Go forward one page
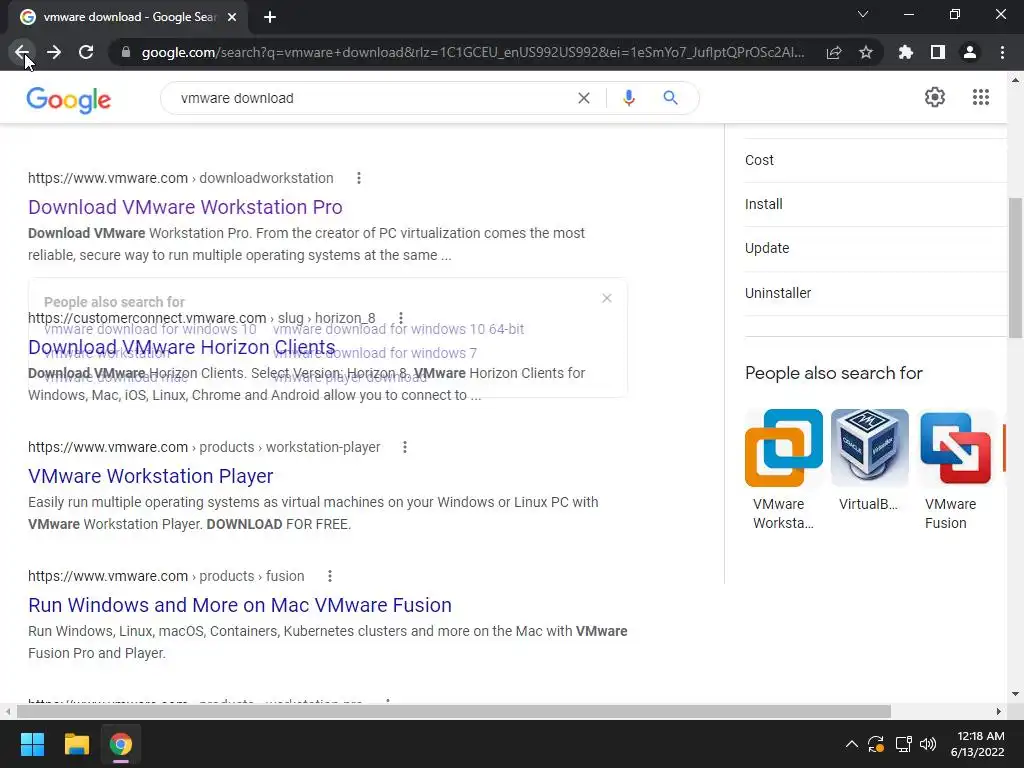 (x=54, y=52)
